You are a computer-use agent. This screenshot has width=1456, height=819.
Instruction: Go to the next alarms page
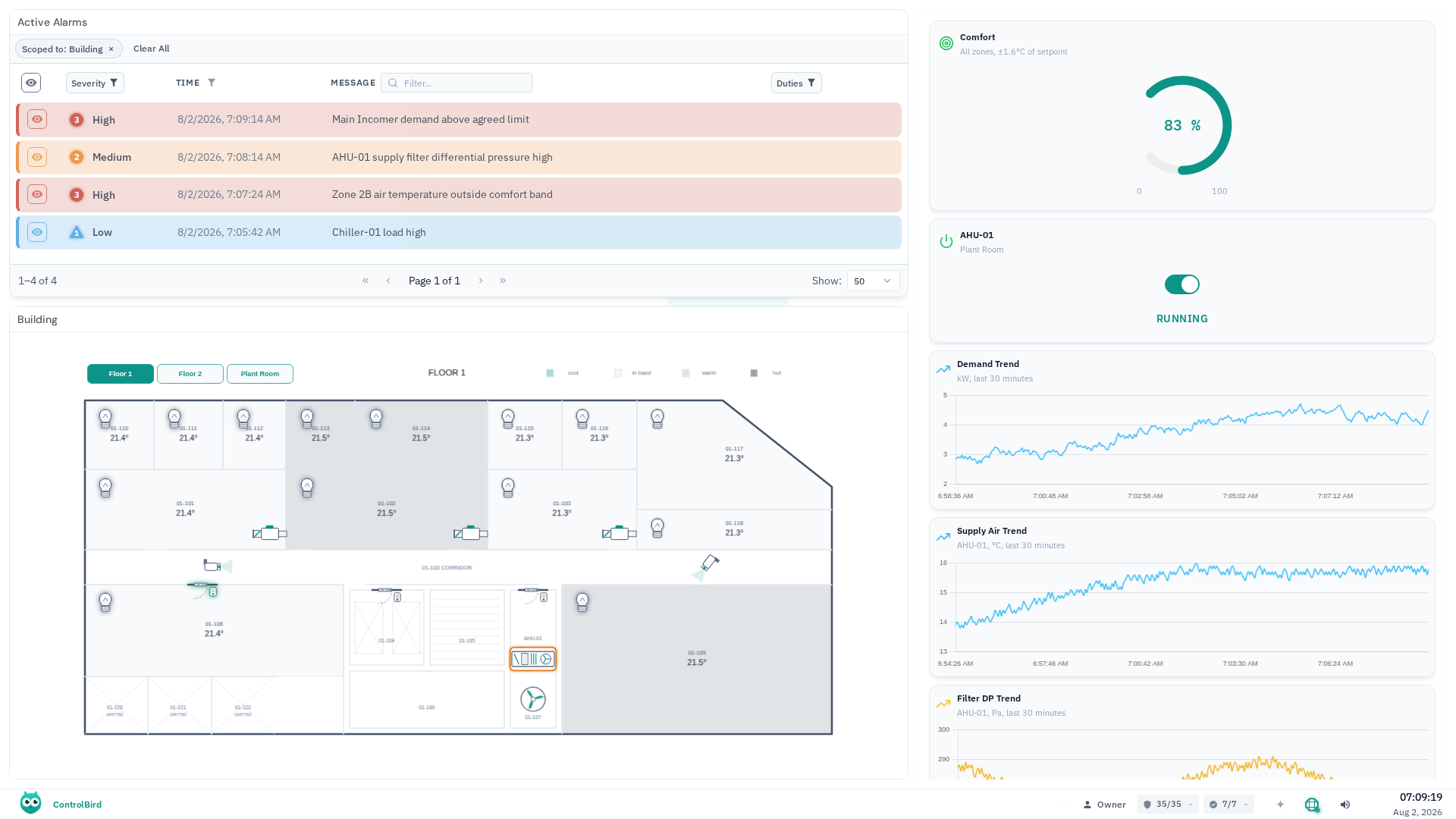click(x=481, y=281)
